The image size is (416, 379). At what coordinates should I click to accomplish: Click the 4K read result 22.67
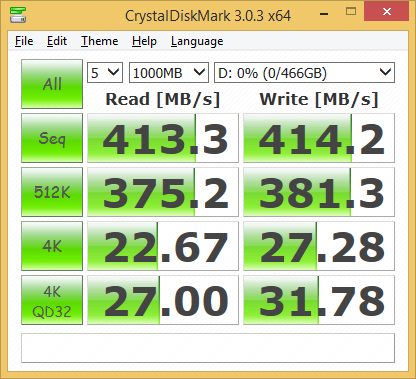[163, 246]
